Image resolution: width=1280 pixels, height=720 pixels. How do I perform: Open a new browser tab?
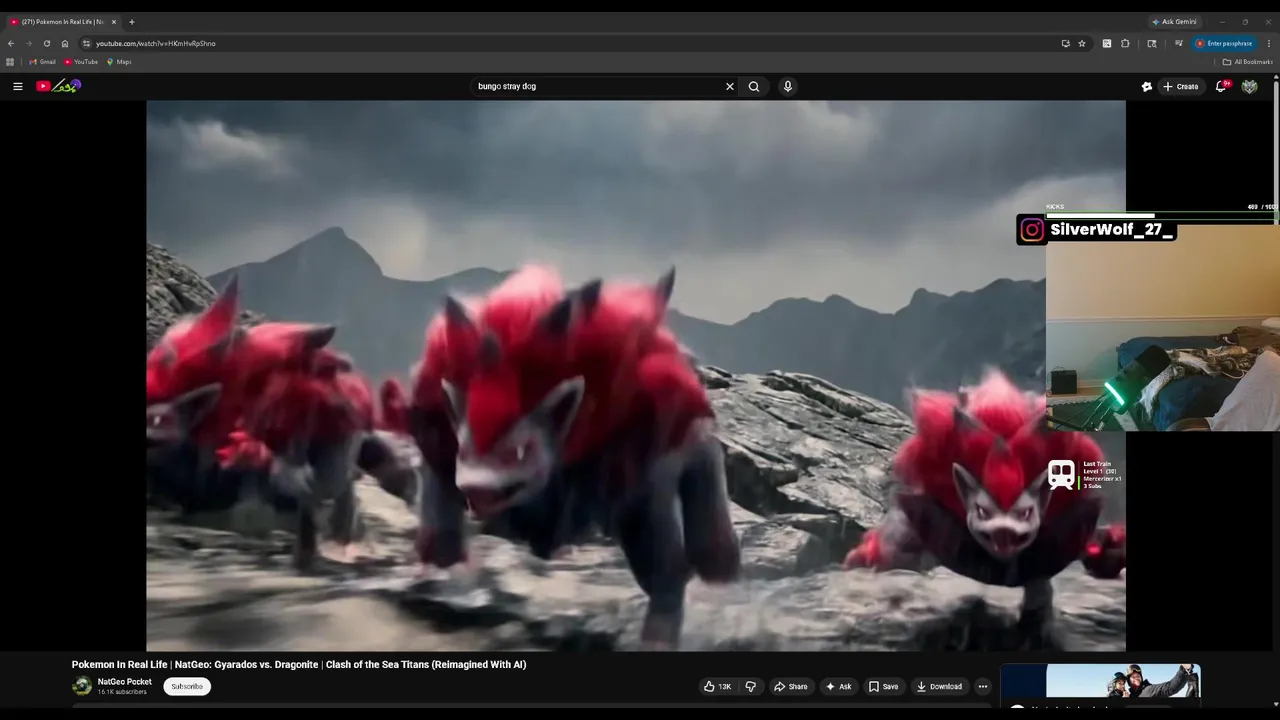point(131,21)
